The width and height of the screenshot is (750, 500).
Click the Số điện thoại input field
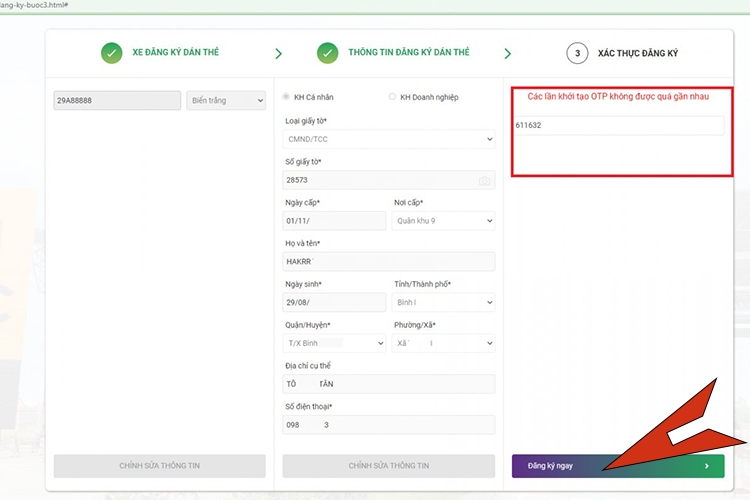(x=389, y=425)
